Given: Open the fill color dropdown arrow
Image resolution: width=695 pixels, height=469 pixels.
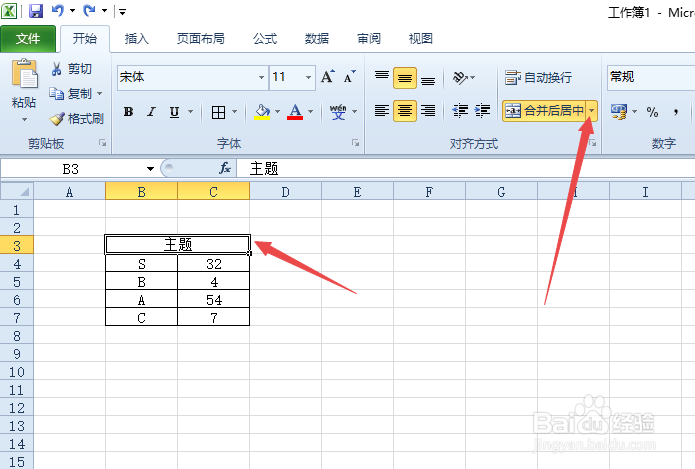Looking at the screenshot, I should coord(277,112).
